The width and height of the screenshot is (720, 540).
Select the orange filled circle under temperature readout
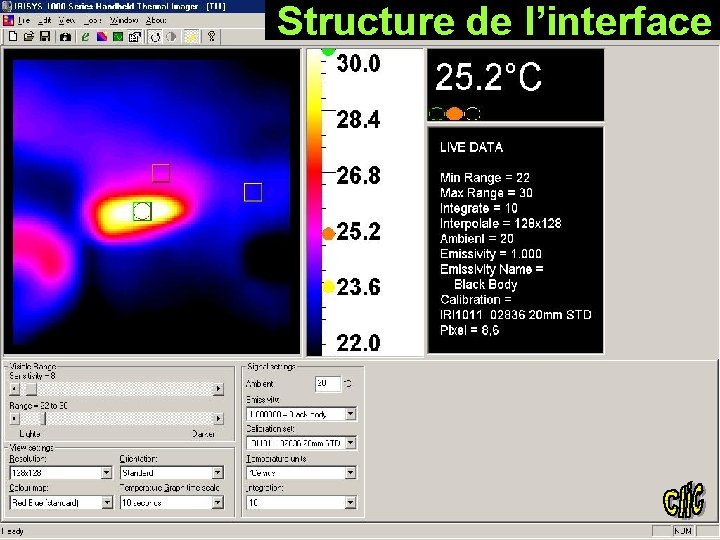tap(455, 113)
